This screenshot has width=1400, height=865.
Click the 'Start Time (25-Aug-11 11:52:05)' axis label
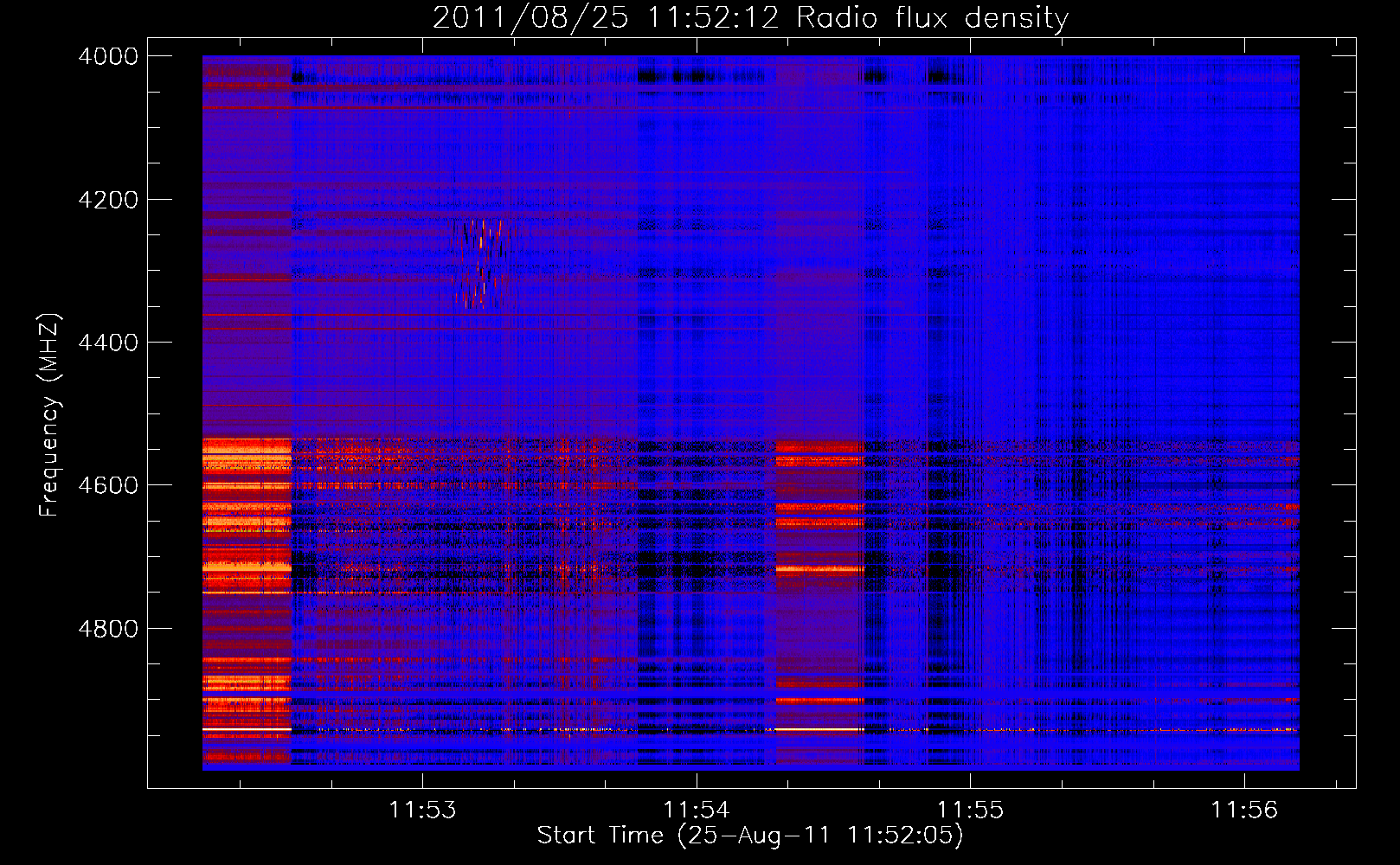click(x=750, y=836)
